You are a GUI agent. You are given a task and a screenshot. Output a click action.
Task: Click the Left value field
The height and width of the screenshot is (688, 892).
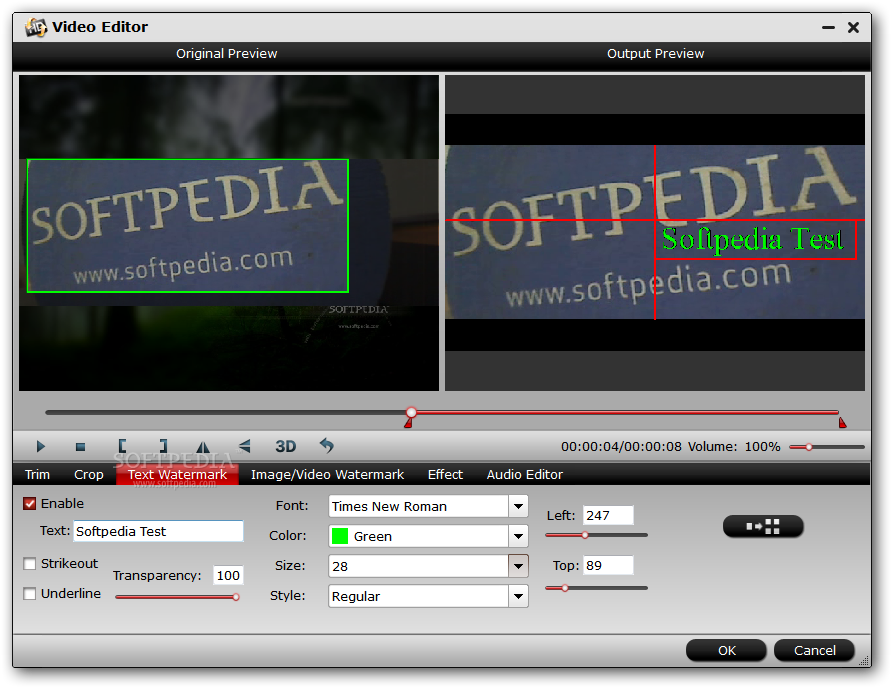[608, 515]
